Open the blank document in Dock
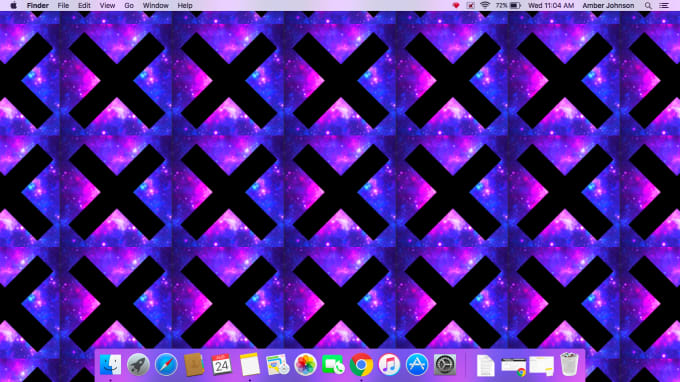The width and height of the screenshot is (680, 382). pyautogui.click(x=485, y=365)
